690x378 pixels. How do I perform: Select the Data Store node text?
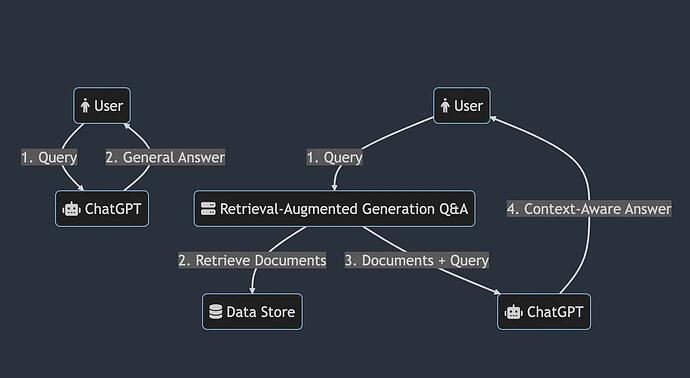[261, 312]
